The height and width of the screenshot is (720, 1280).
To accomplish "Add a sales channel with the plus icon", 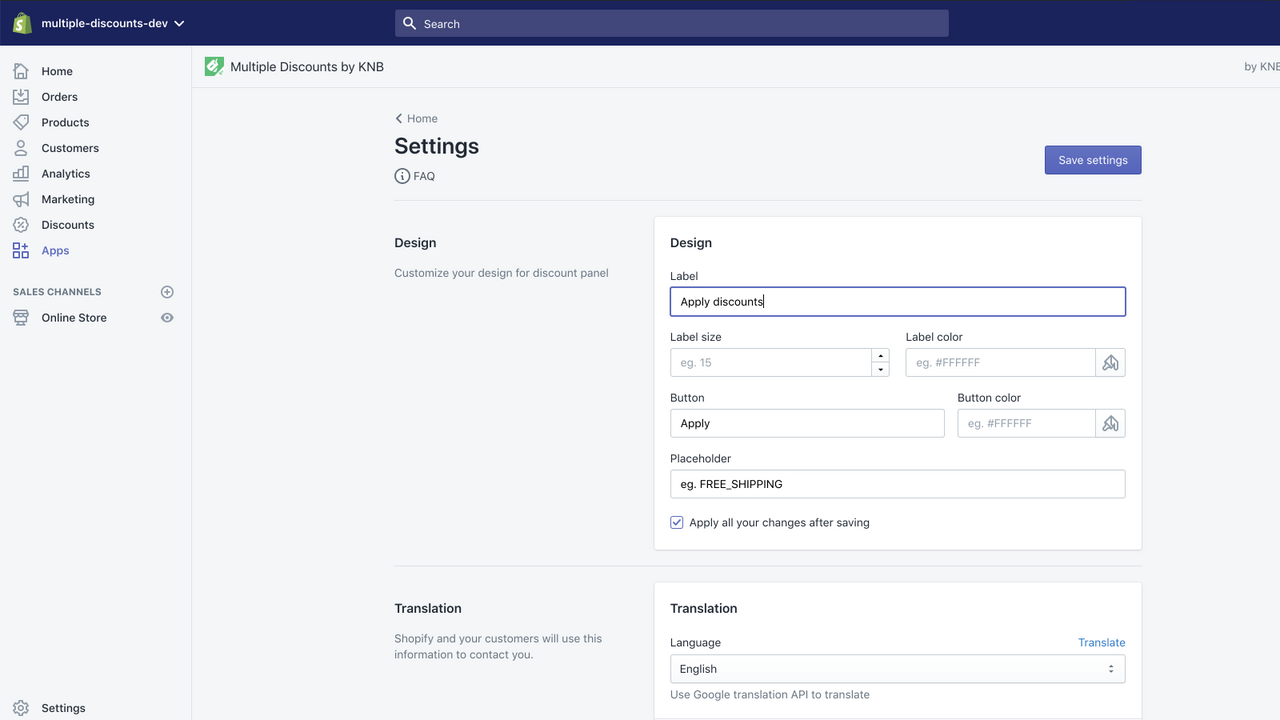I will pyautogui.click(x=167, y=291).
